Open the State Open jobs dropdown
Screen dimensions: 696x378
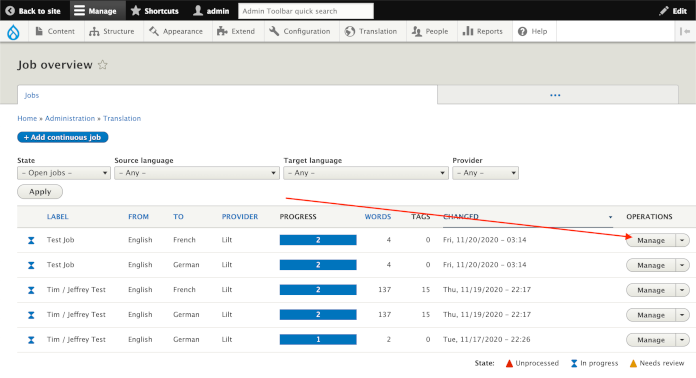[x=64, y=173]
